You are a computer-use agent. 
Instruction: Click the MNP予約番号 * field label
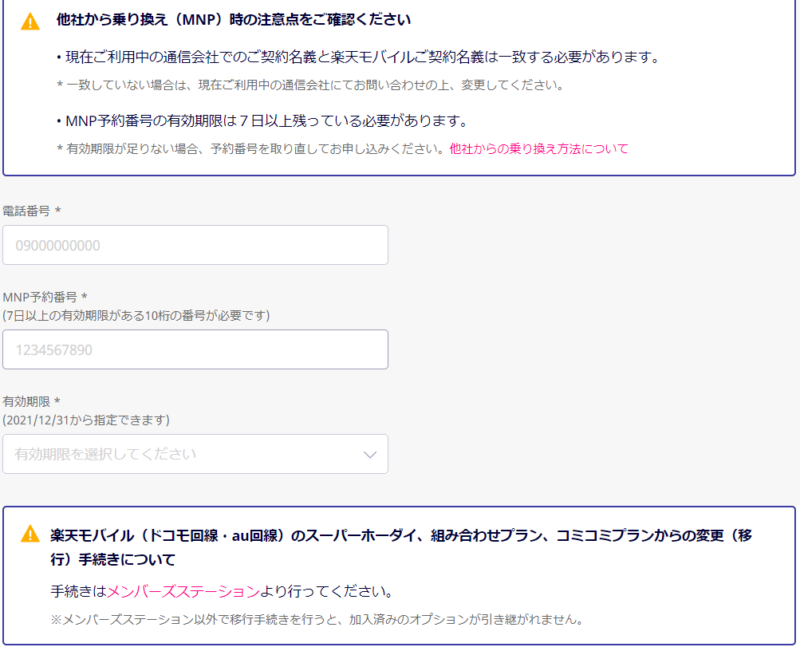coord(45,297)
